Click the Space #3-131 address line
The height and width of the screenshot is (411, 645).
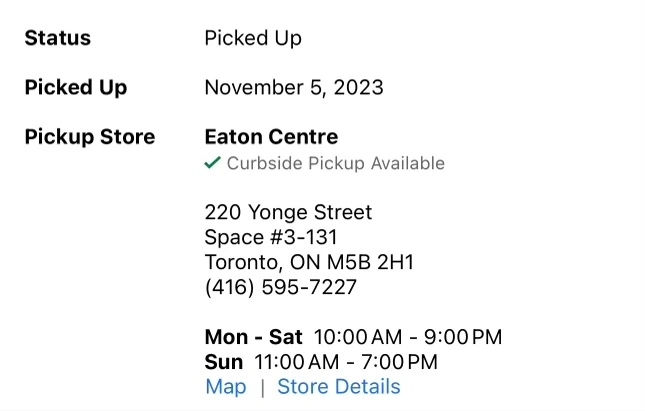tap(270, 237)
